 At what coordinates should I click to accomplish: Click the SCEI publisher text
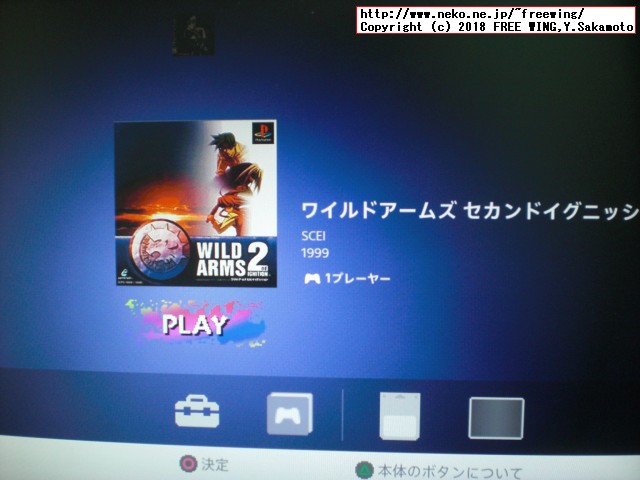pos(313,236)
